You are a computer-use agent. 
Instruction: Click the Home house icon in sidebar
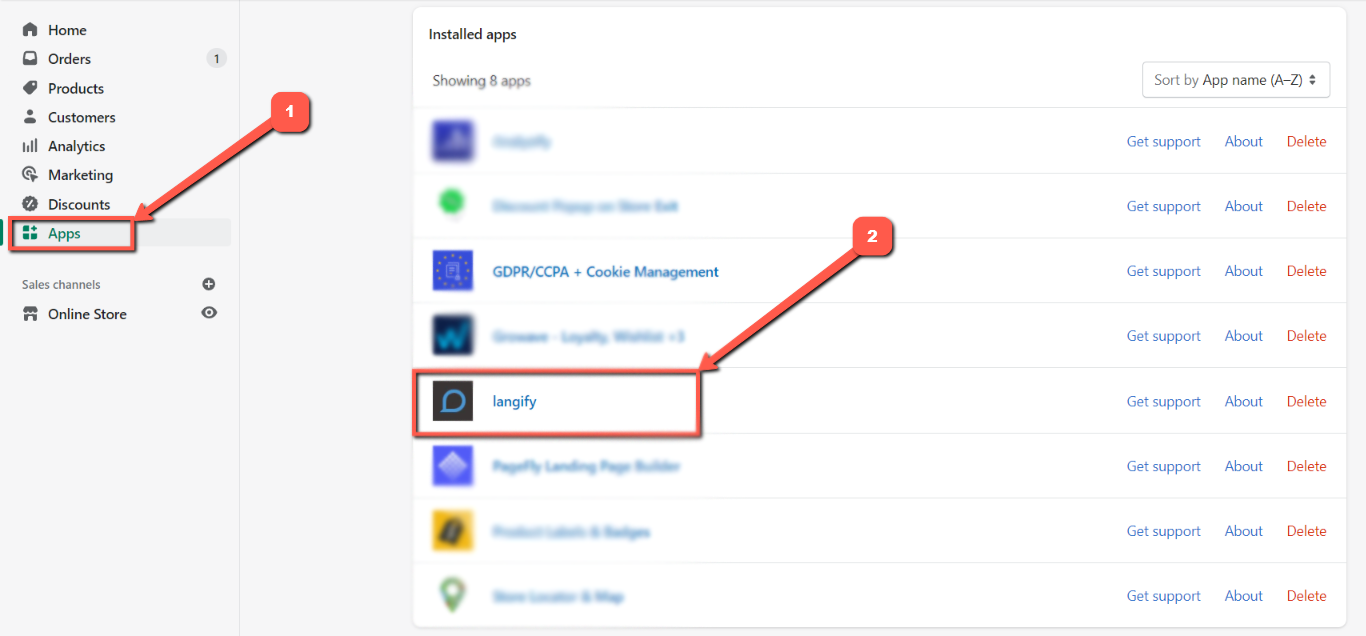click(30, 30)
